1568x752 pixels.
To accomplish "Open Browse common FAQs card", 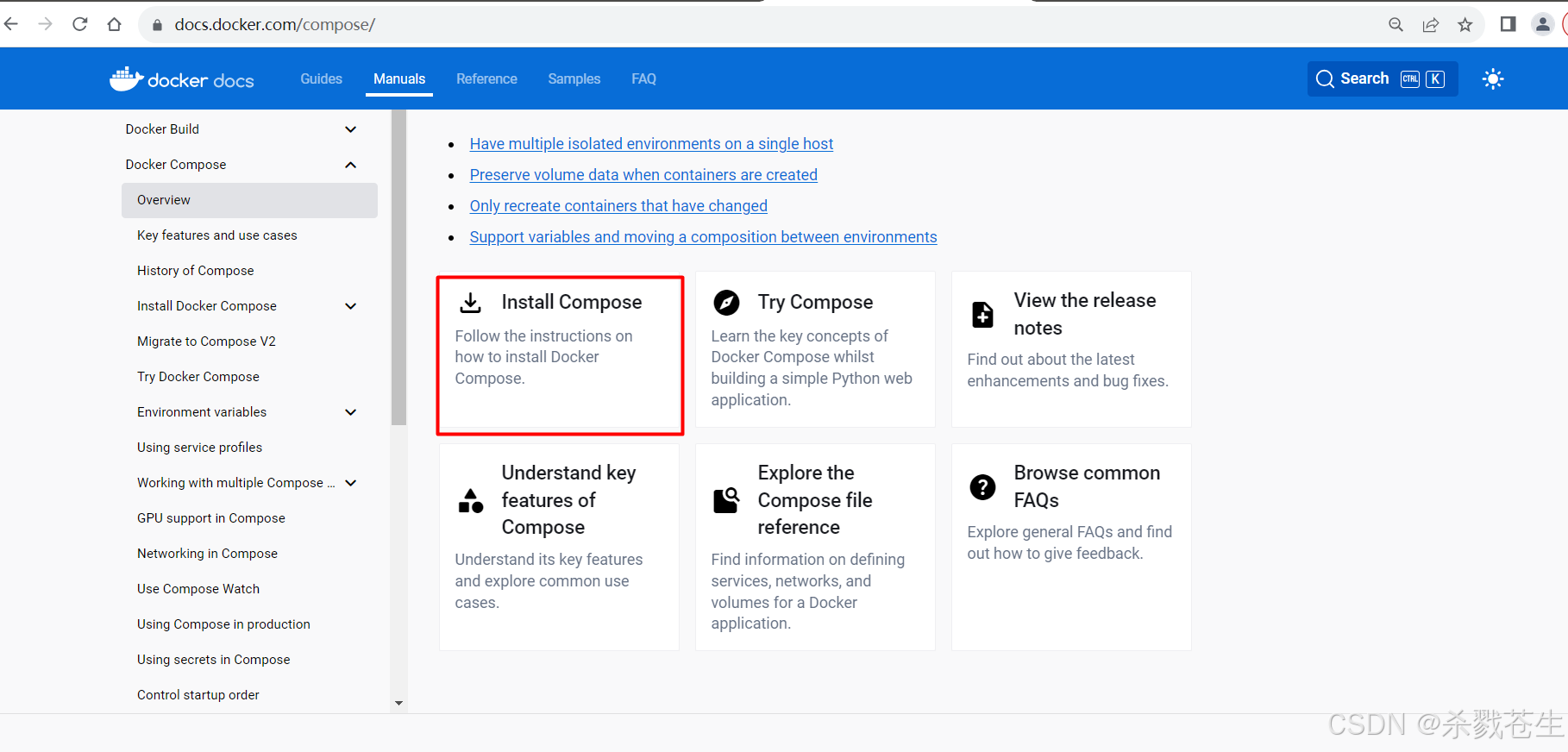I will tap(1071, 548).
